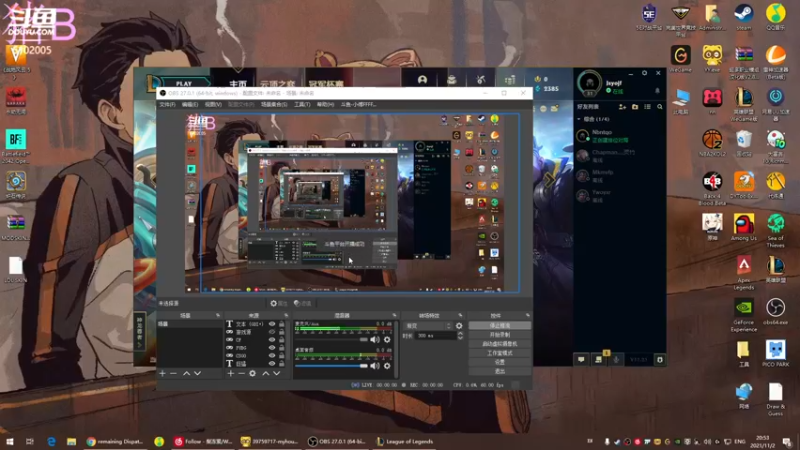Click 启动虚拟摄像机 virtual camera button
This screenshot has width=800, height=450.
coord(499,344)
